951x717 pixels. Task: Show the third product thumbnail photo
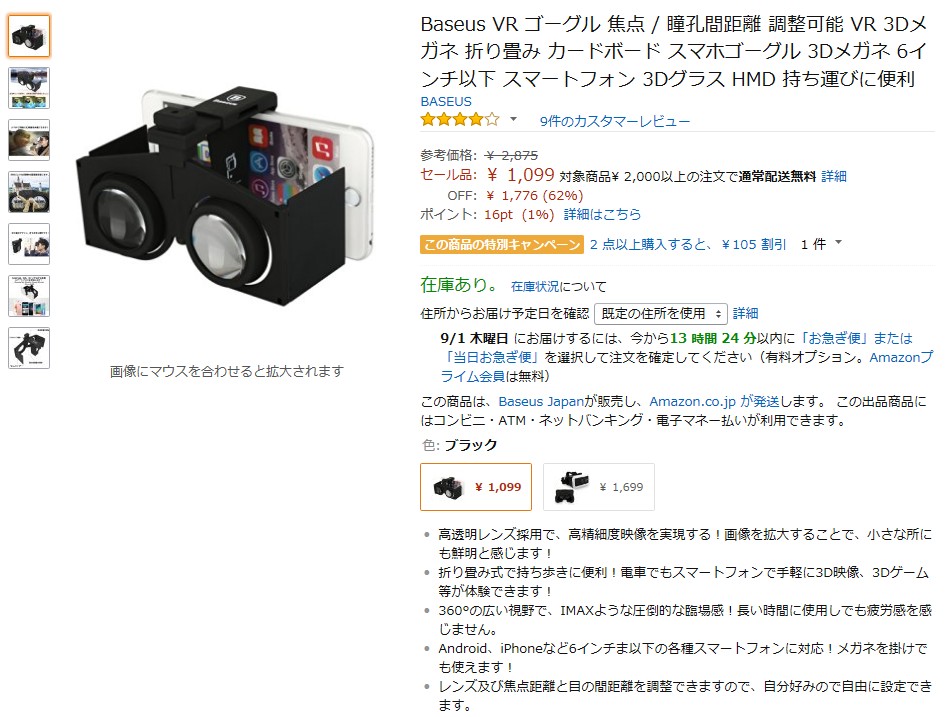tap(29, 140)
